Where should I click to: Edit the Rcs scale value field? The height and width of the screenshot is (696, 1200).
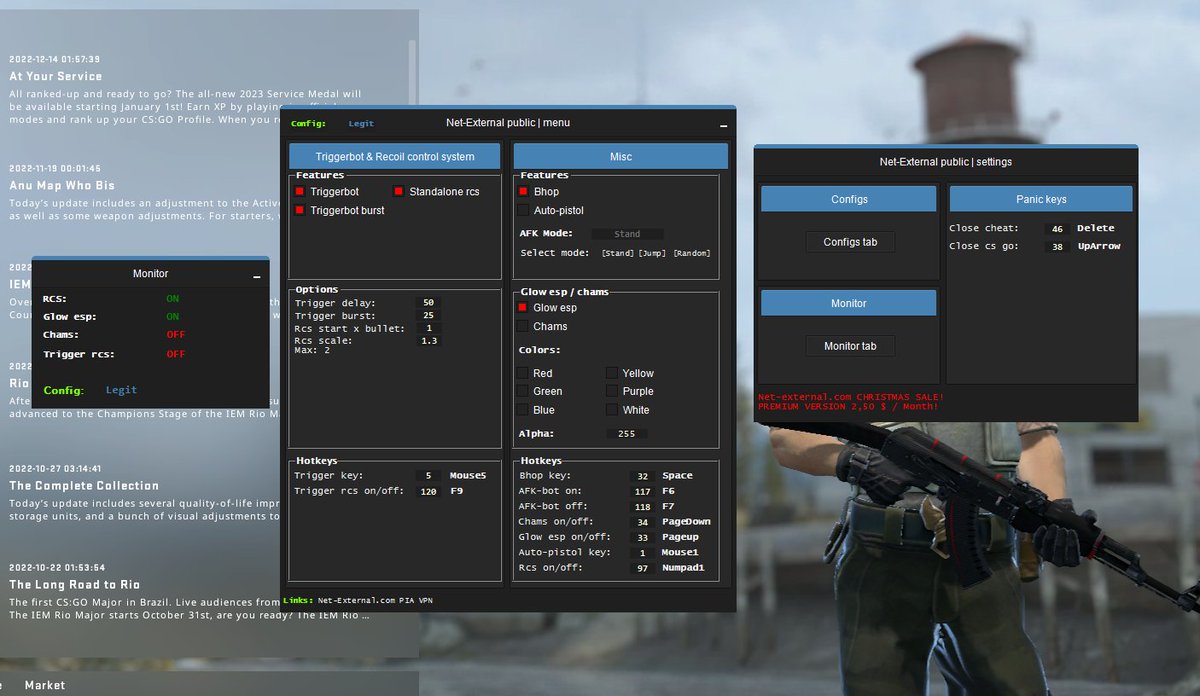click(428, 341)
